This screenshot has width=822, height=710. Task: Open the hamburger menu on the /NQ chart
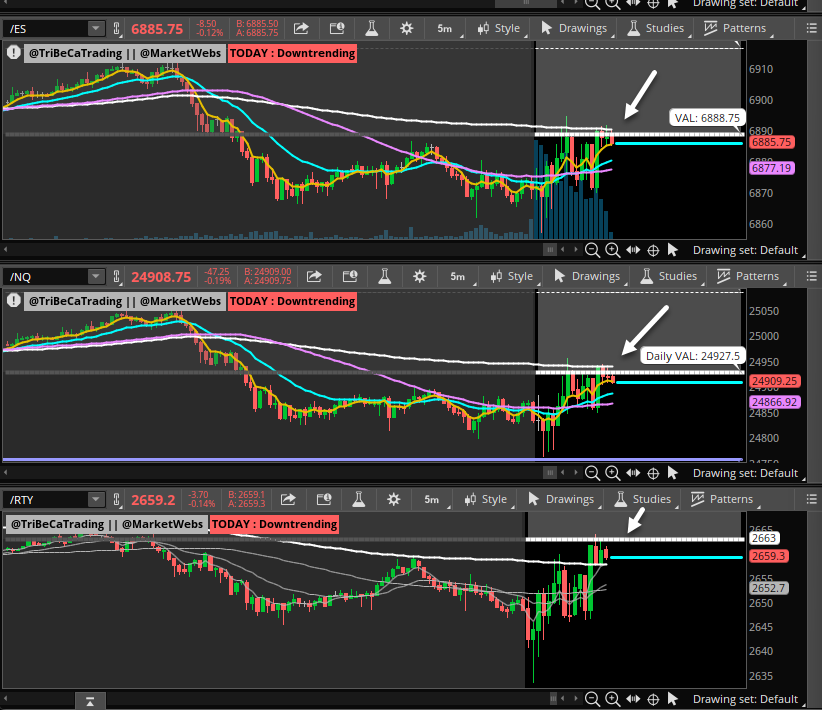click(x=811, y=276)
